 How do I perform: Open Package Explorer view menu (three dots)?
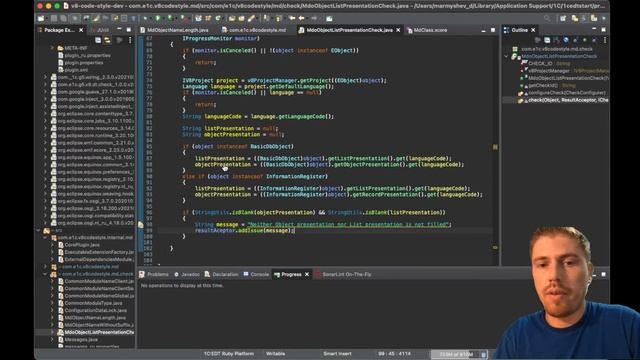coord(130,40)
